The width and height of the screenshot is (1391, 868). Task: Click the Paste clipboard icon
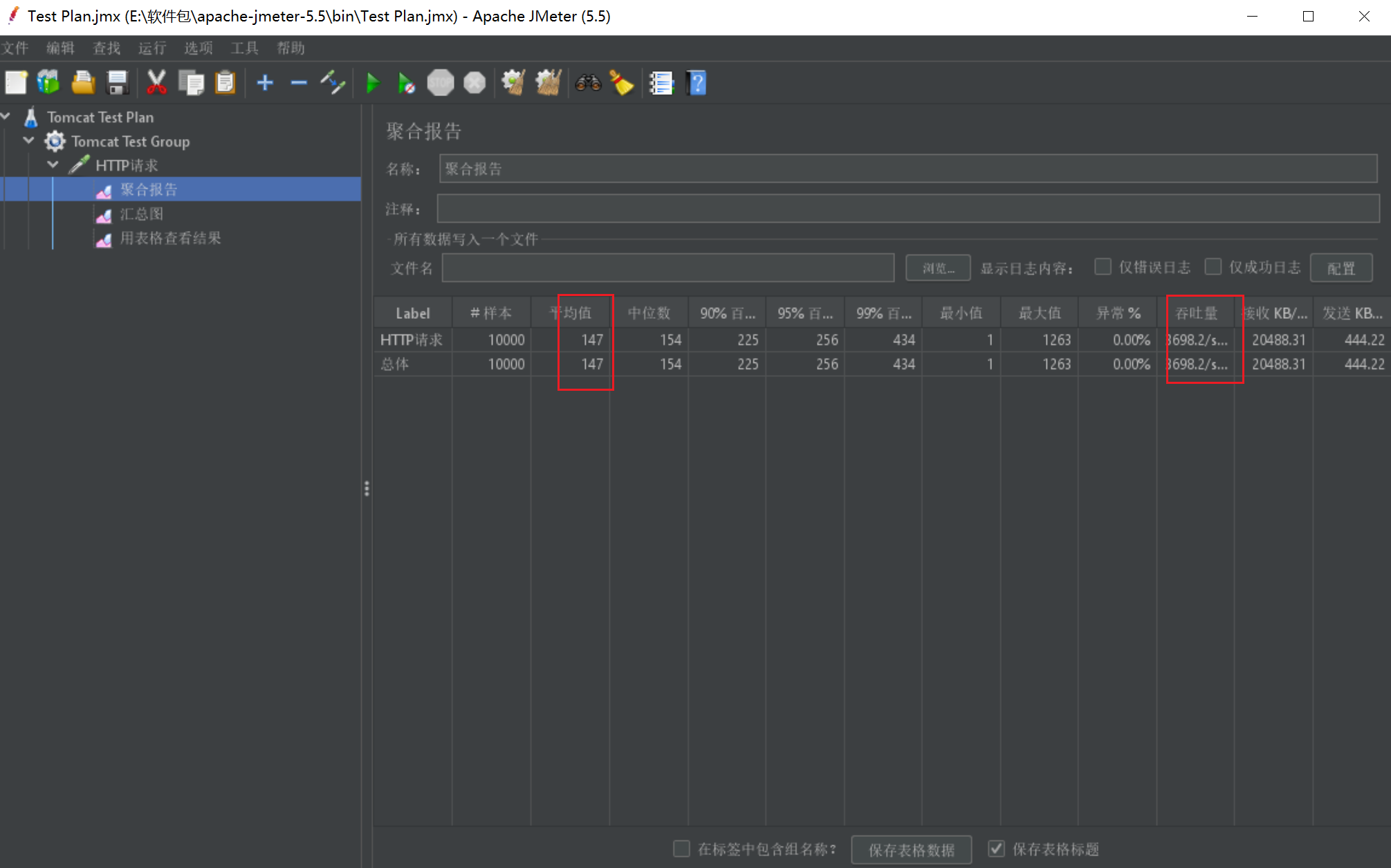tap(225, 83)
